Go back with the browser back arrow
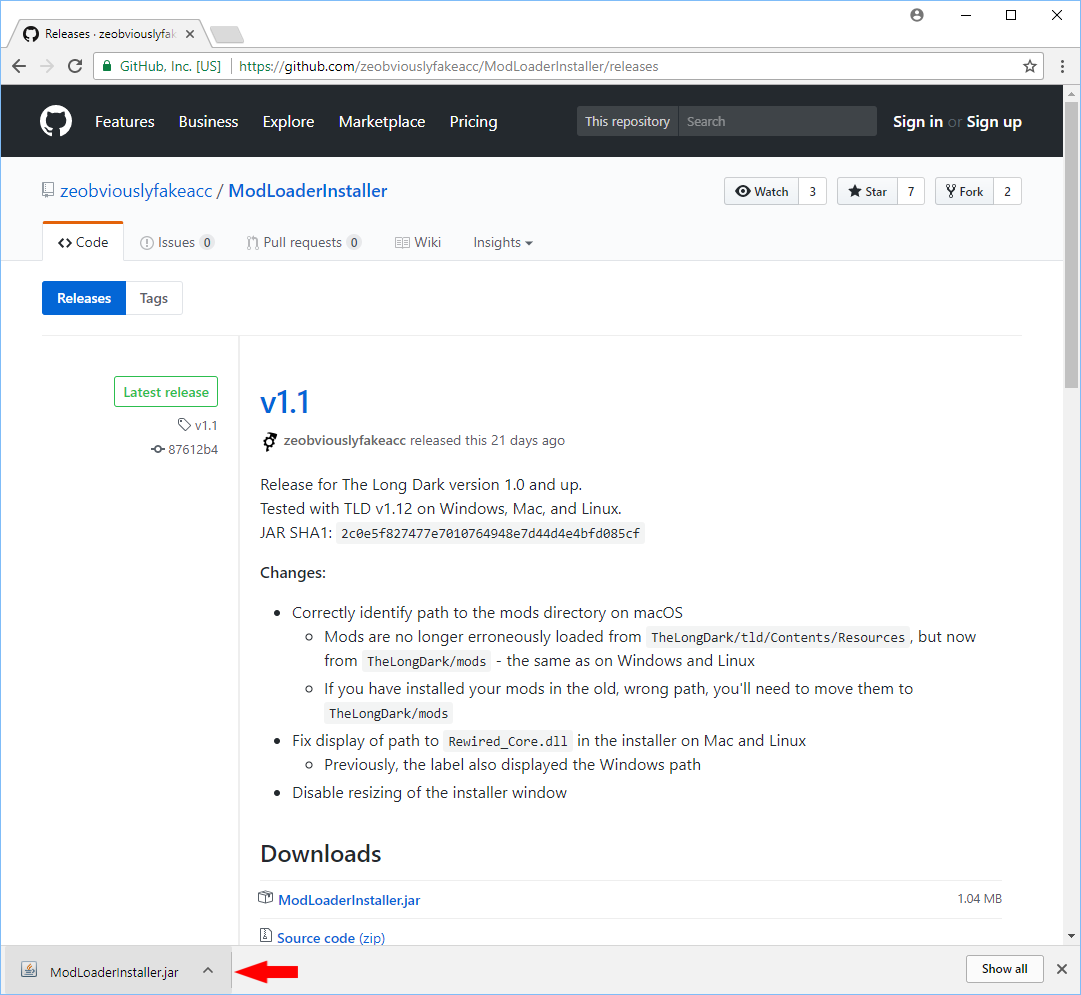 coord(19,66)
